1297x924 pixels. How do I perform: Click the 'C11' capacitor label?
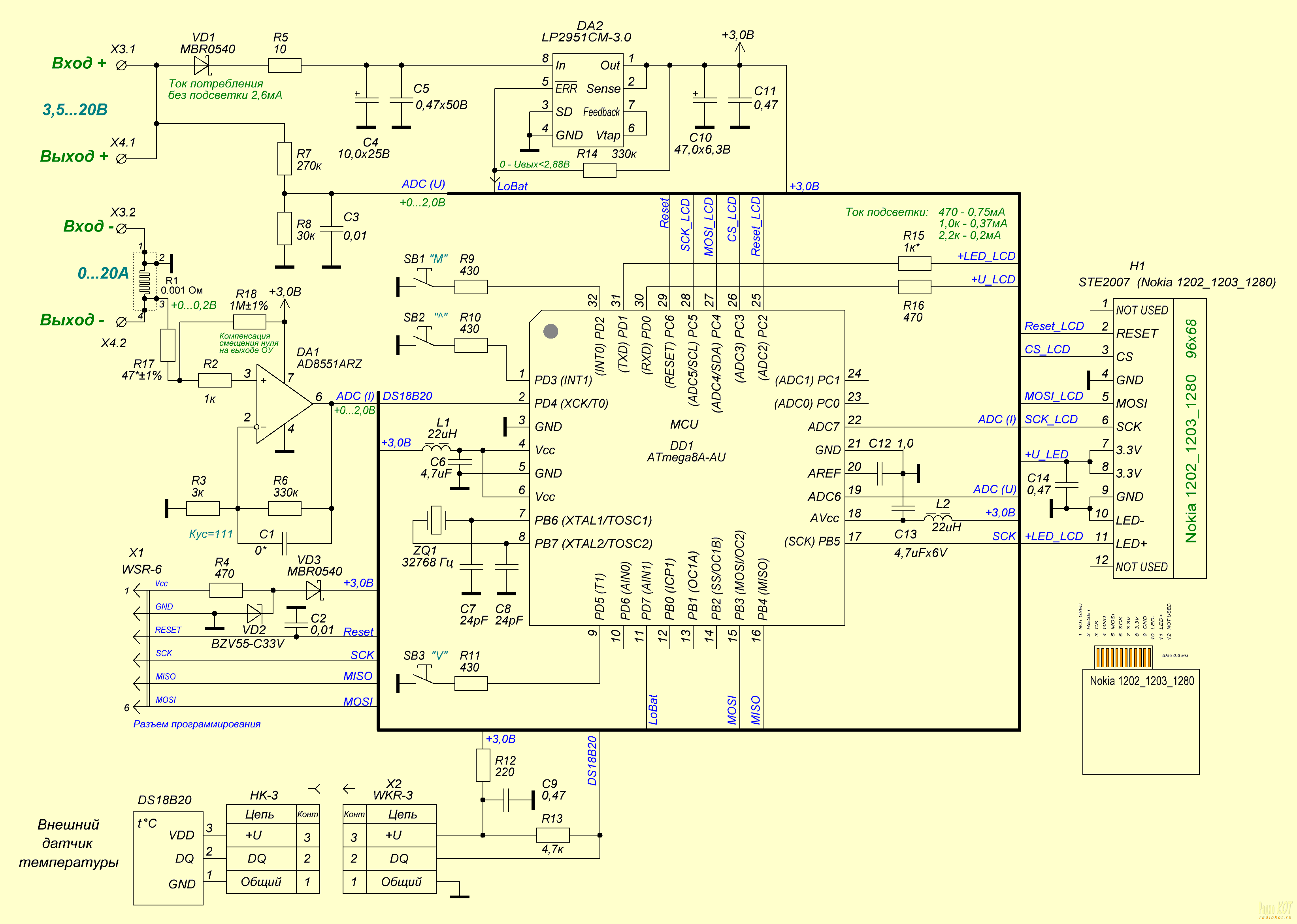point(765,91)
